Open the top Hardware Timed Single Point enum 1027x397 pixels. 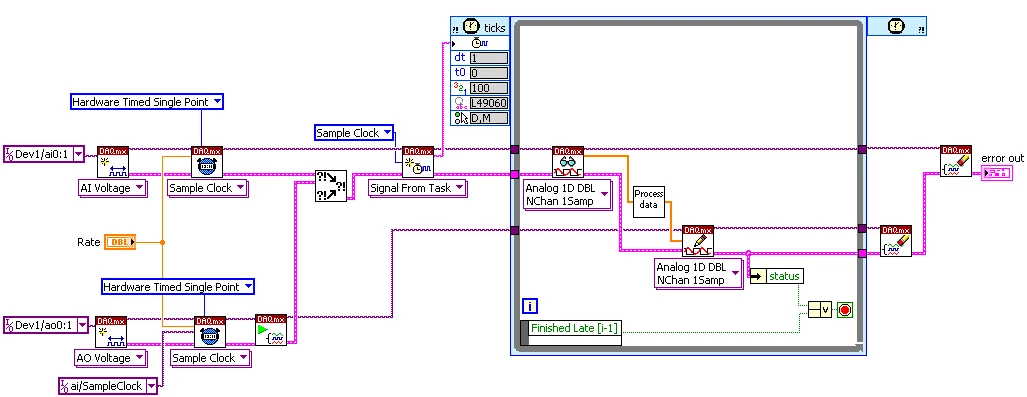[147, 102]
